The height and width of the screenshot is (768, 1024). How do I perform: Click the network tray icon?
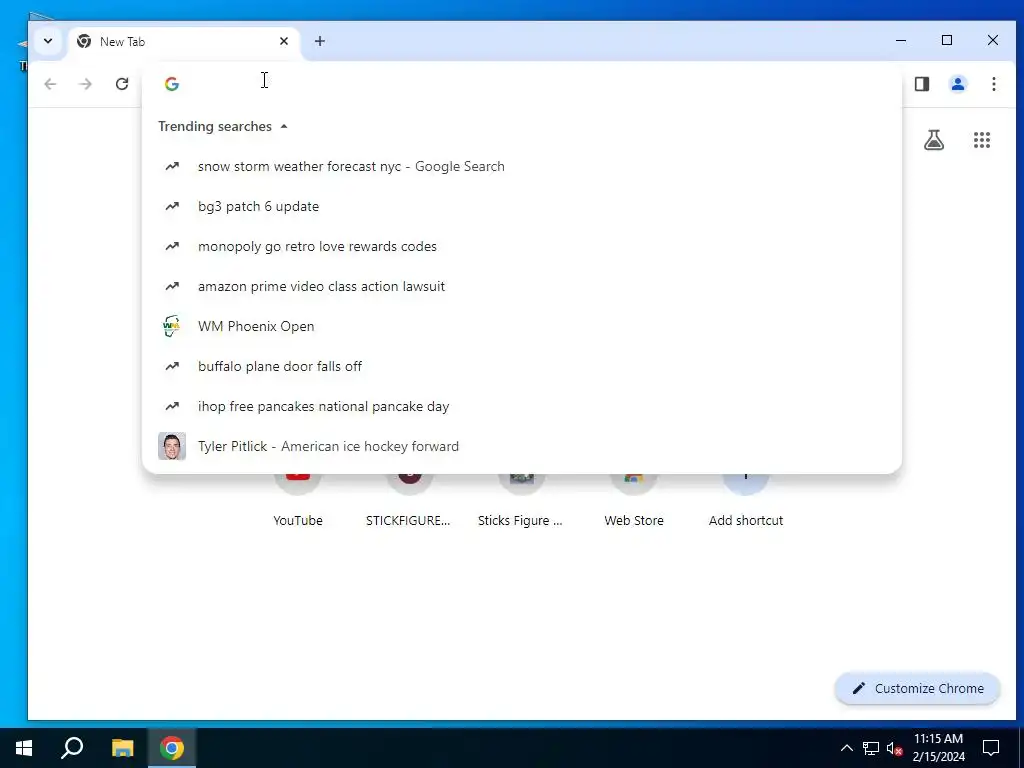click(x=871, y=748)
